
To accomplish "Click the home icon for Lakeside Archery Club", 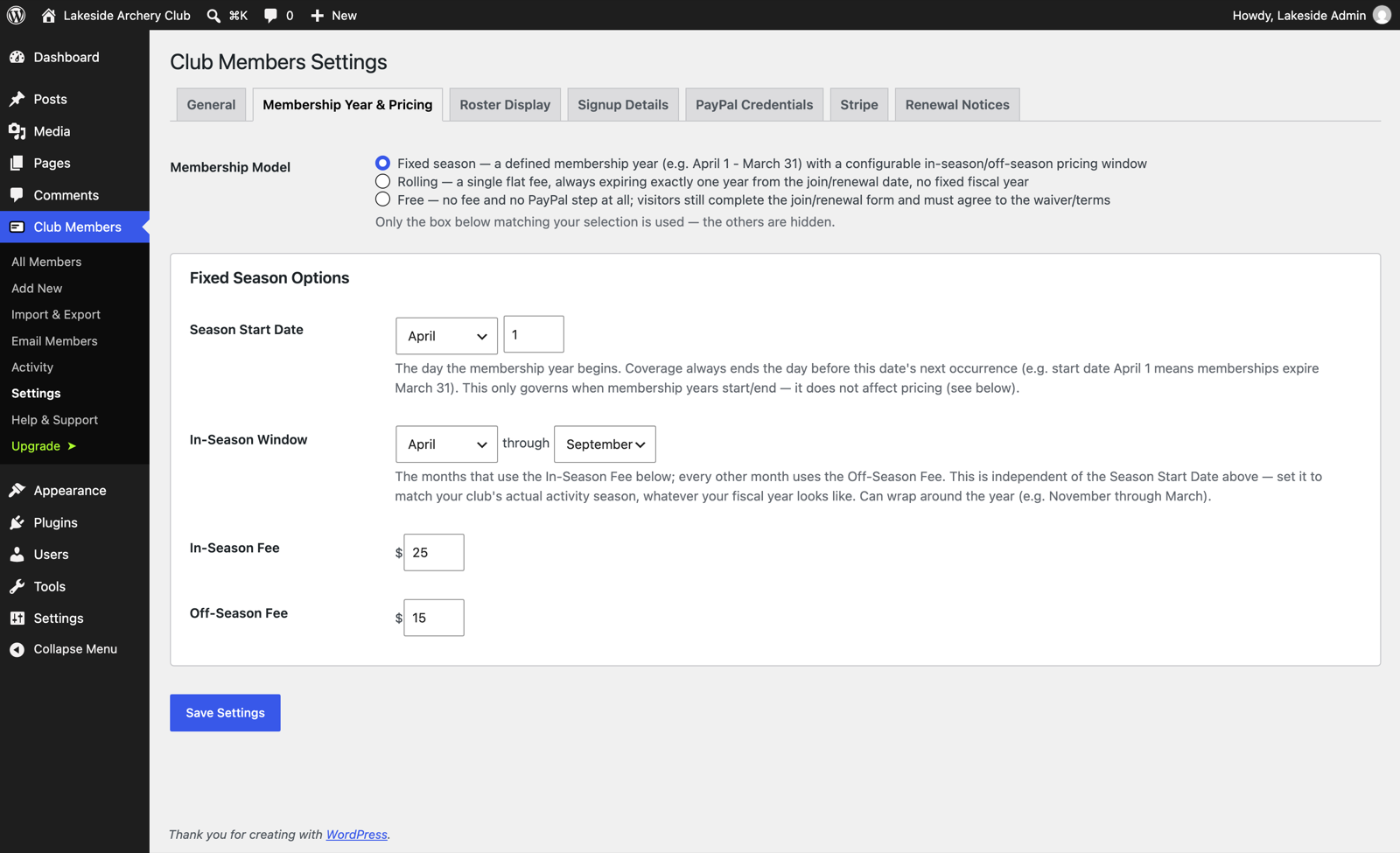I will (x=49, y=15).
